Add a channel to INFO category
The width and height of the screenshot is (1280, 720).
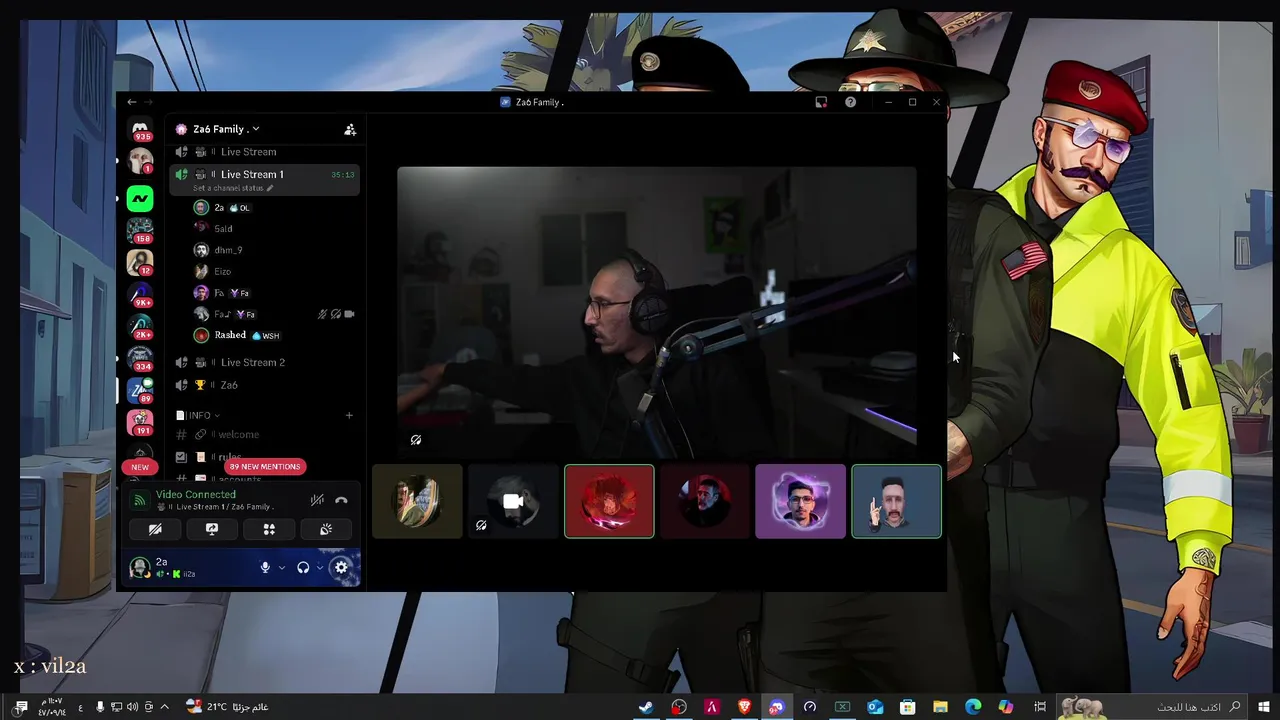pyautogui.click(x=349, y=415)
